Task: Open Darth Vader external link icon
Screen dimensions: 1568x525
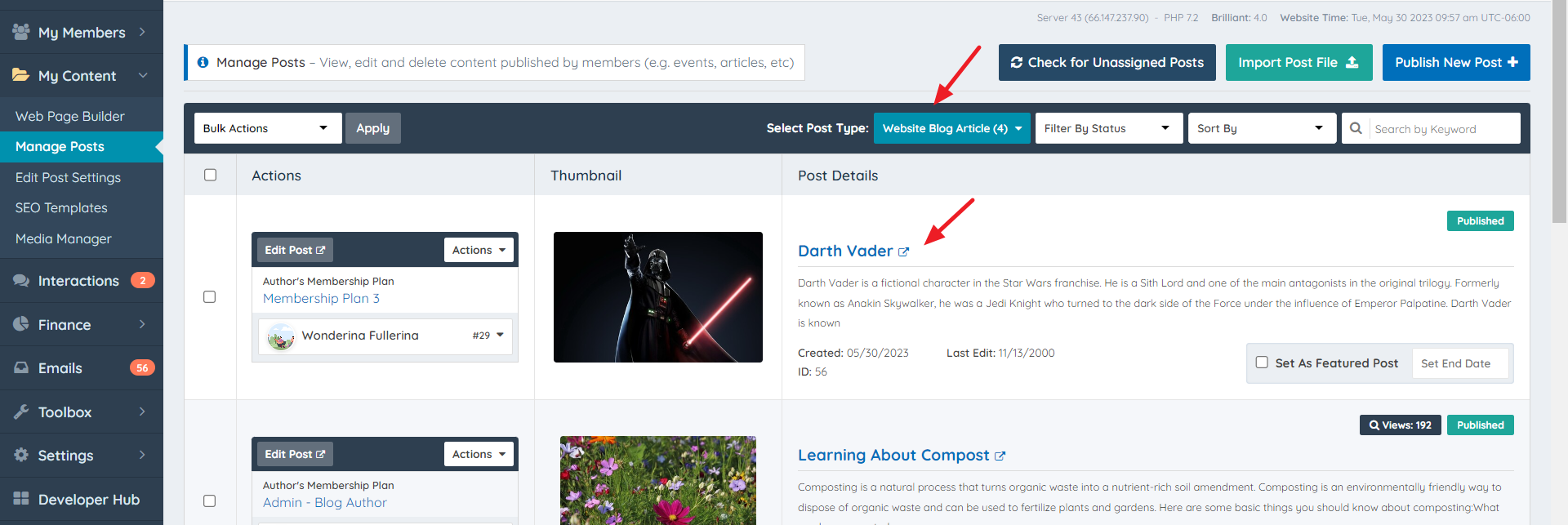Action: point(903,251)
